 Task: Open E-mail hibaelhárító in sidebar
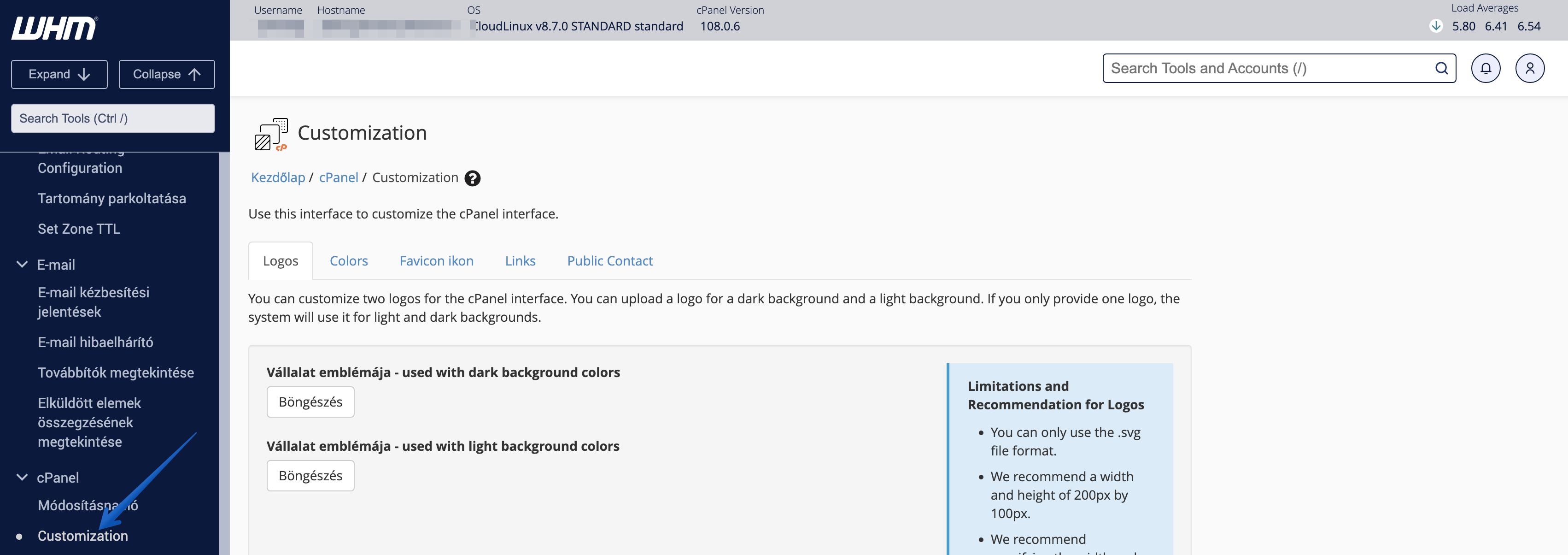pyautogui.click(x=95, y=342)
